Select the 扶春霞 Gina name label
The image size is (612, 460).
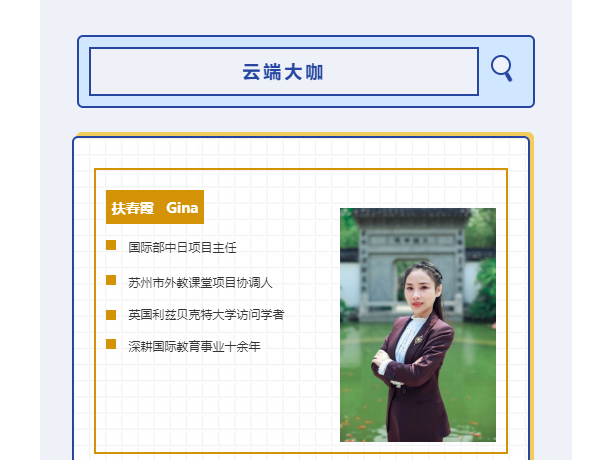coord(155,207)
